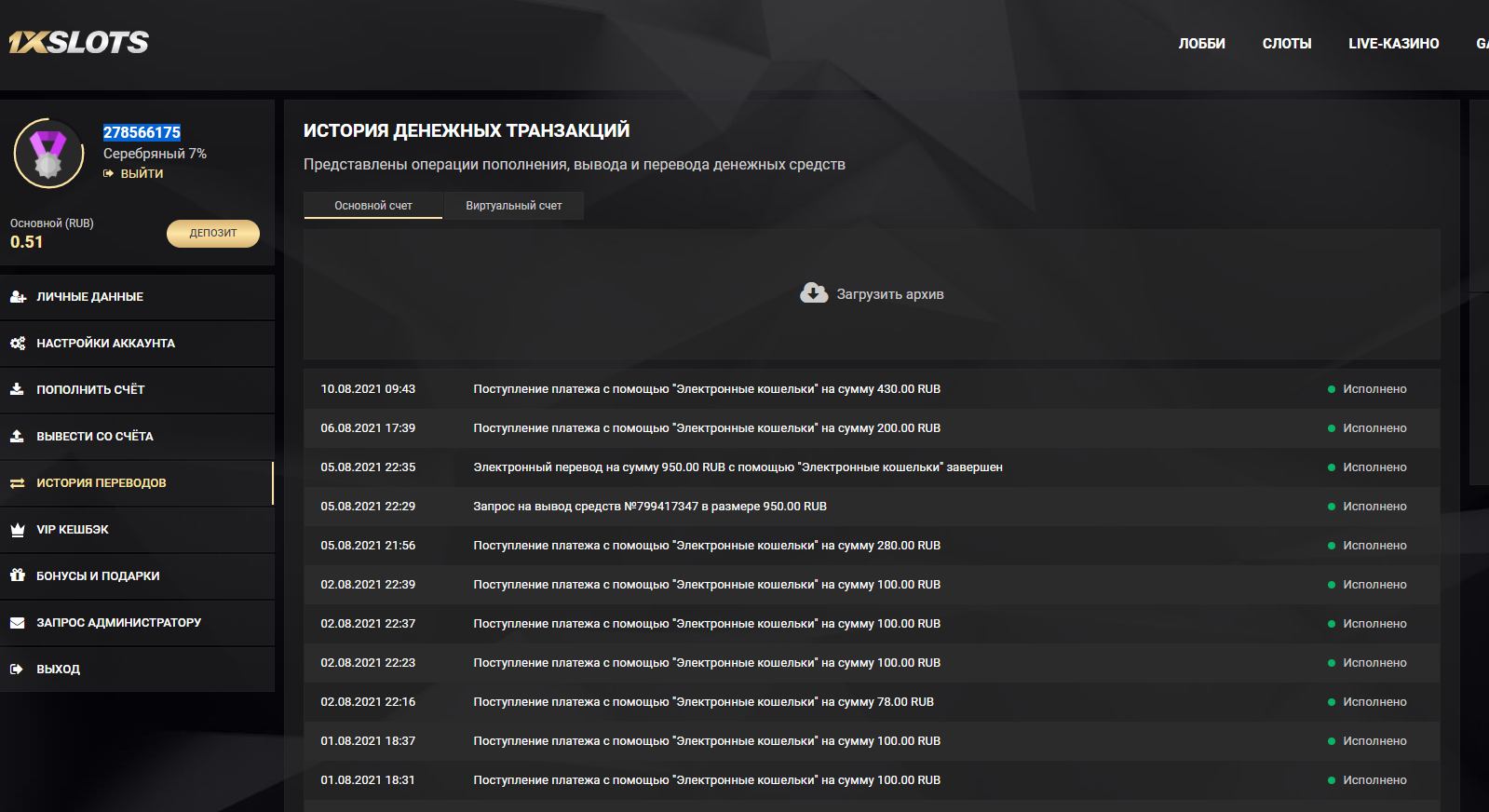Click the 430.00 RUB payment description
Image resolution: width=1489 pixels, height=812 pixels.
pyautogui.click(x=707, y=389)
